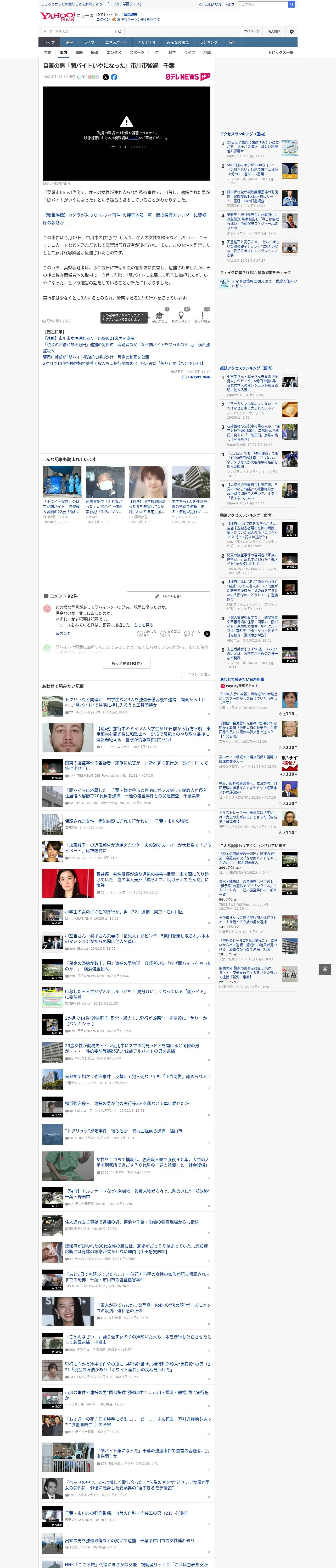The image size is (336, 1568).
Task: Select the オリジナル tab
Action: (147, 43)
